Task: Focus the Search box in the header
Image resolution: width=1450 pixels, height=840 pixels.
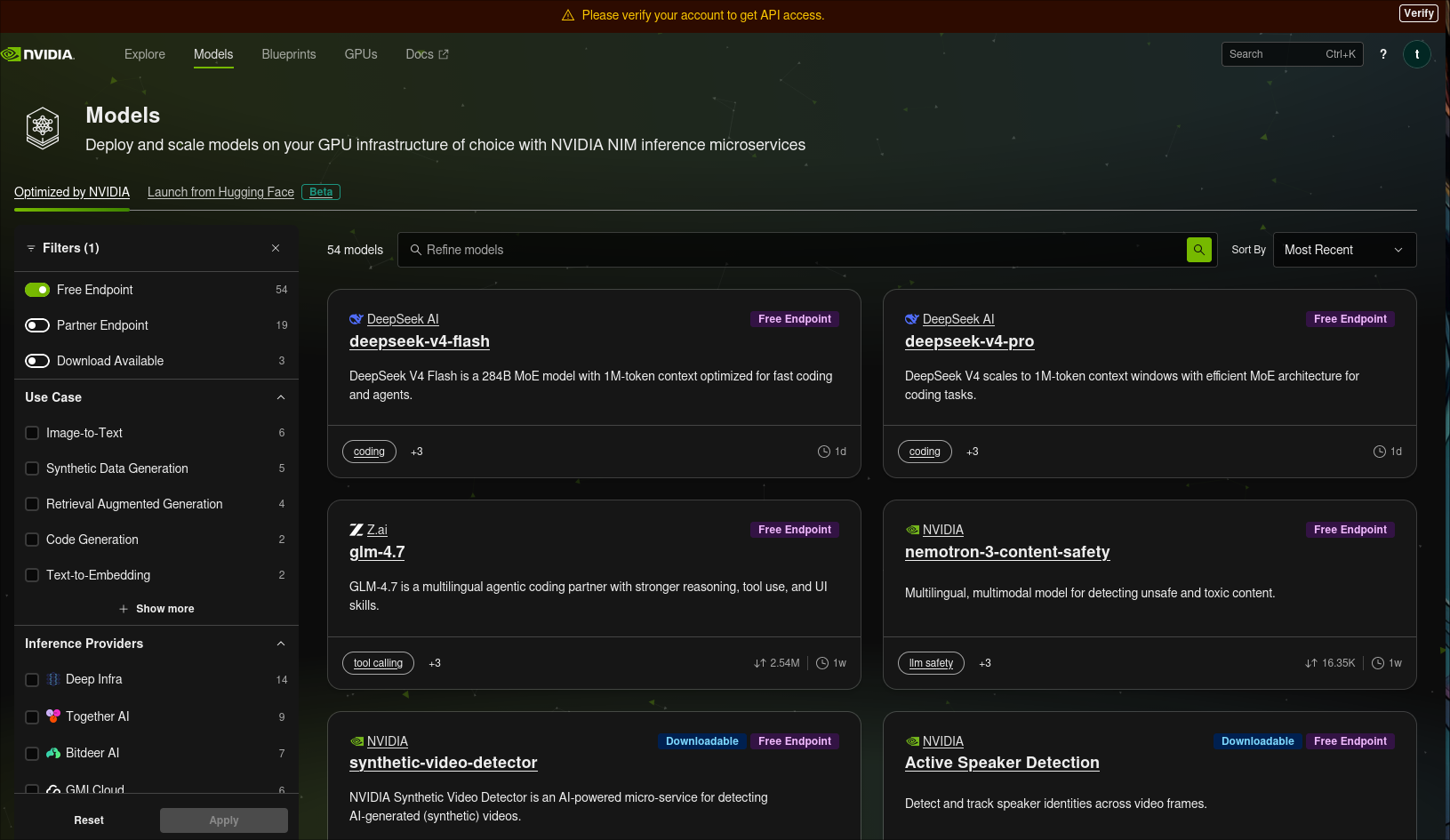Action: click(x=1293, y=54)
